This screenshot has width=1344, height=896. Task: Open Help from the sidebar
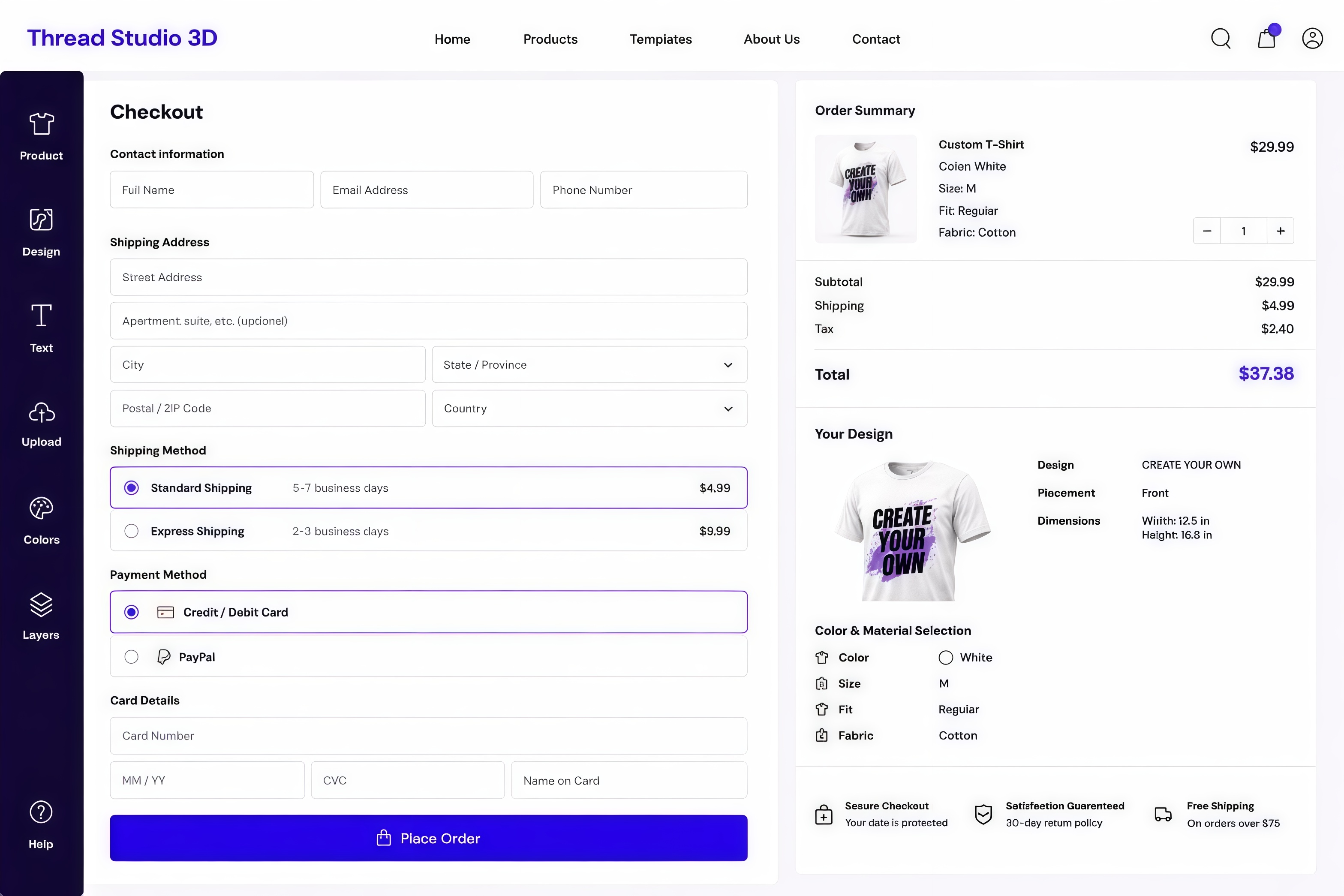(41, 825)
